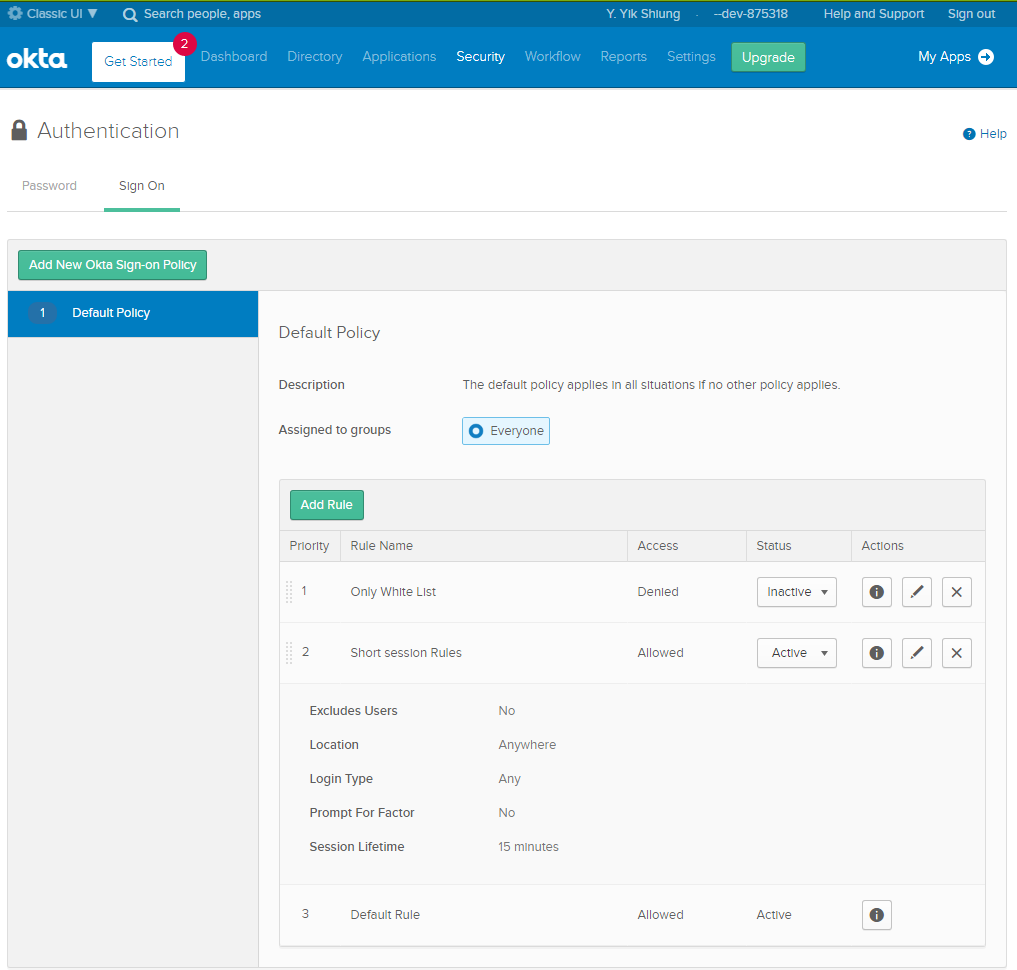Click drag handle of Short session Rules row
Image resolution: width=1017 pixels, height=970 pixels.
click(x=289, y=653)
